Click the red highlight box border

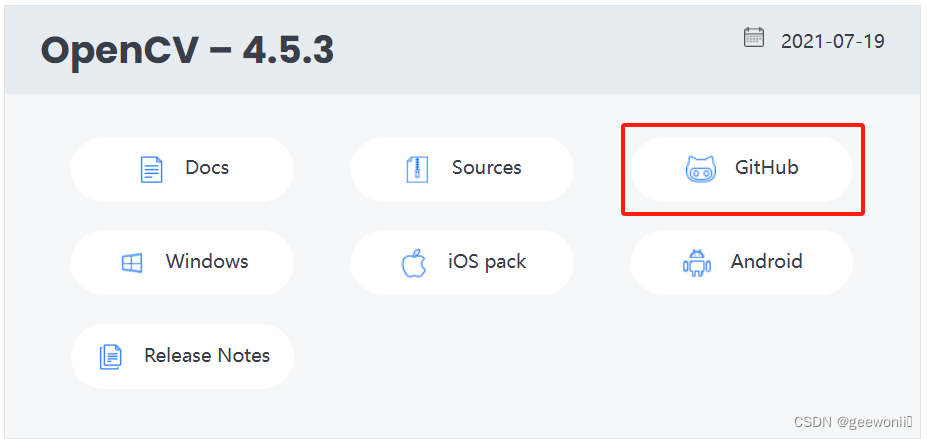743,125
